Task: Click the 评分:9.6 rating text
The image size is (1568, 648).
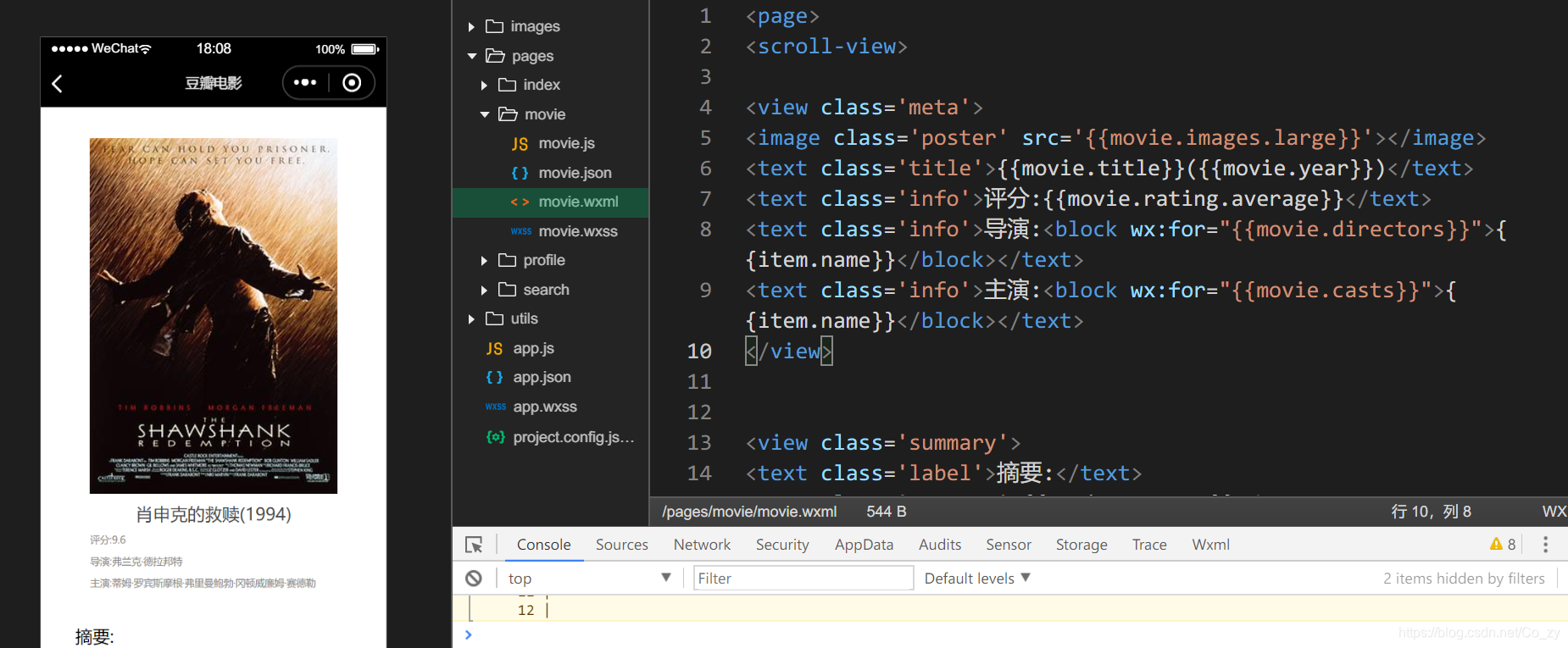Action: 108,540
